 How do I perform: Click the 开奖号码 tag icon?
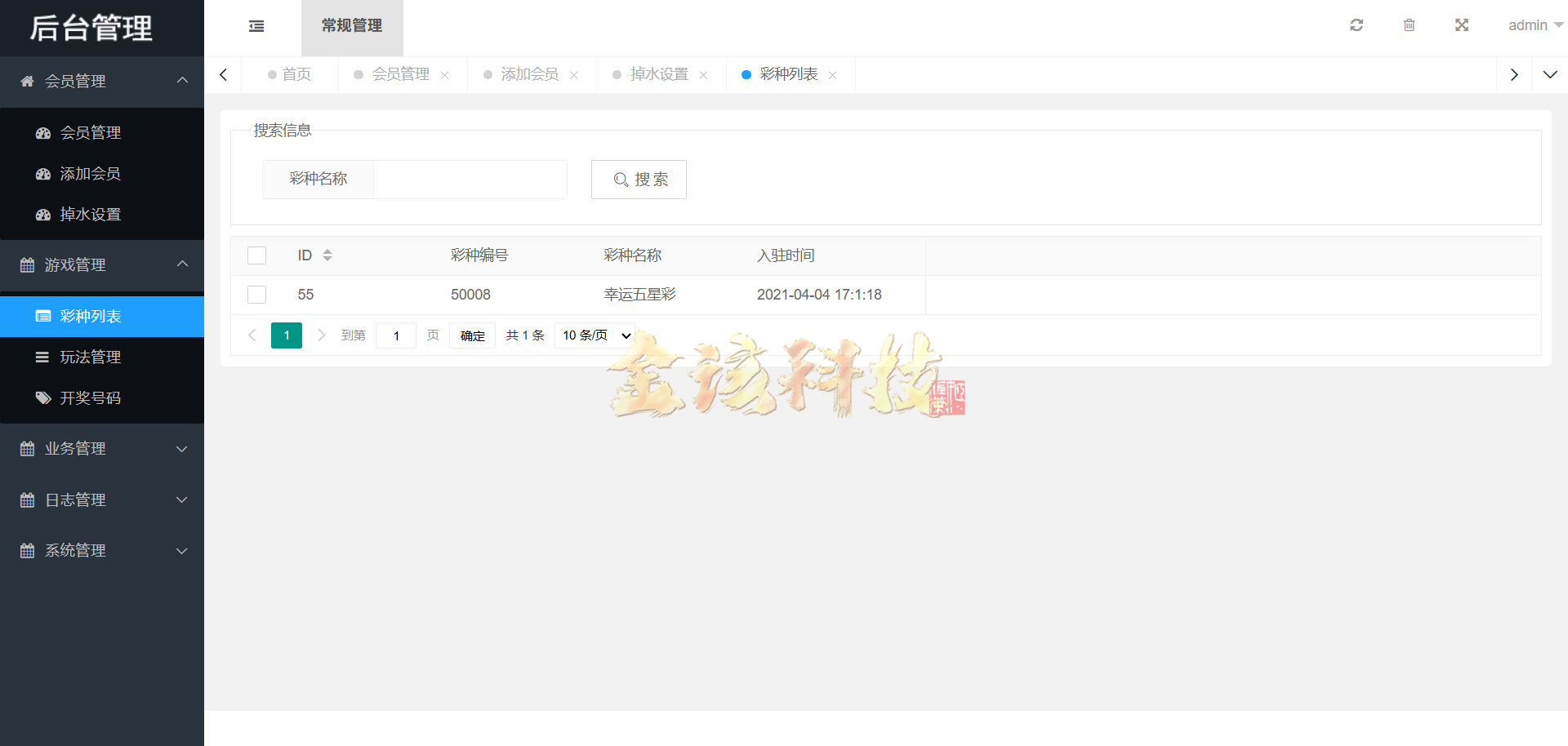coord(42,397)
